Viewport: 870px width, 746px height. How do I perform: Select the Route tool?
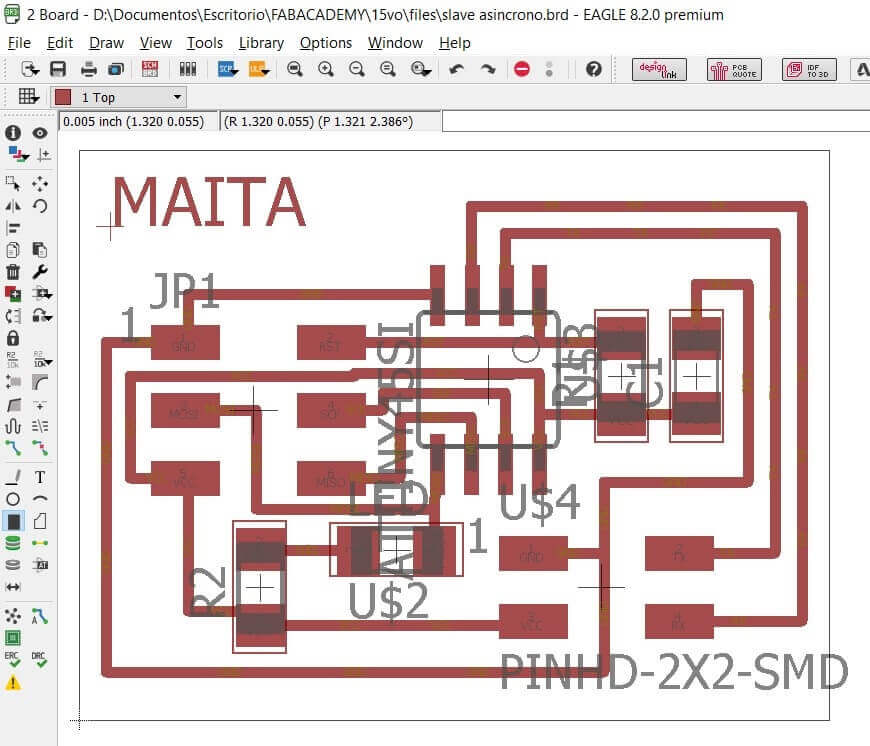13,448
